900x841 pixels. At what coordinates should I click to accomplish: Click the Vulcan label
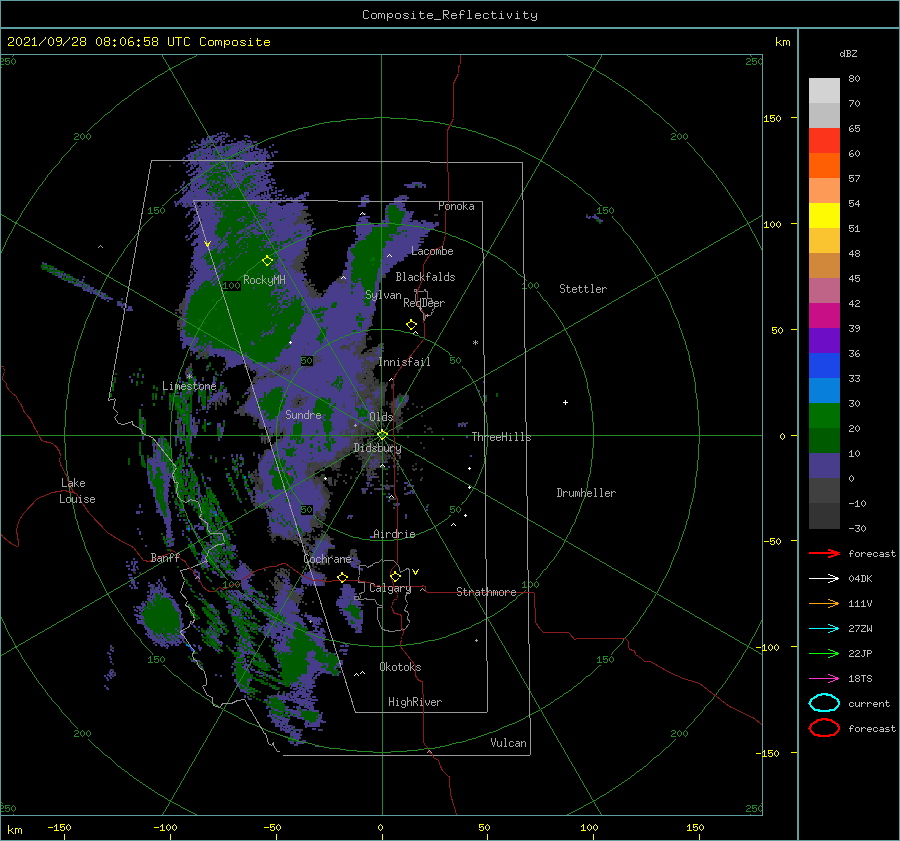pyautogui.click(x=508, y=743)
